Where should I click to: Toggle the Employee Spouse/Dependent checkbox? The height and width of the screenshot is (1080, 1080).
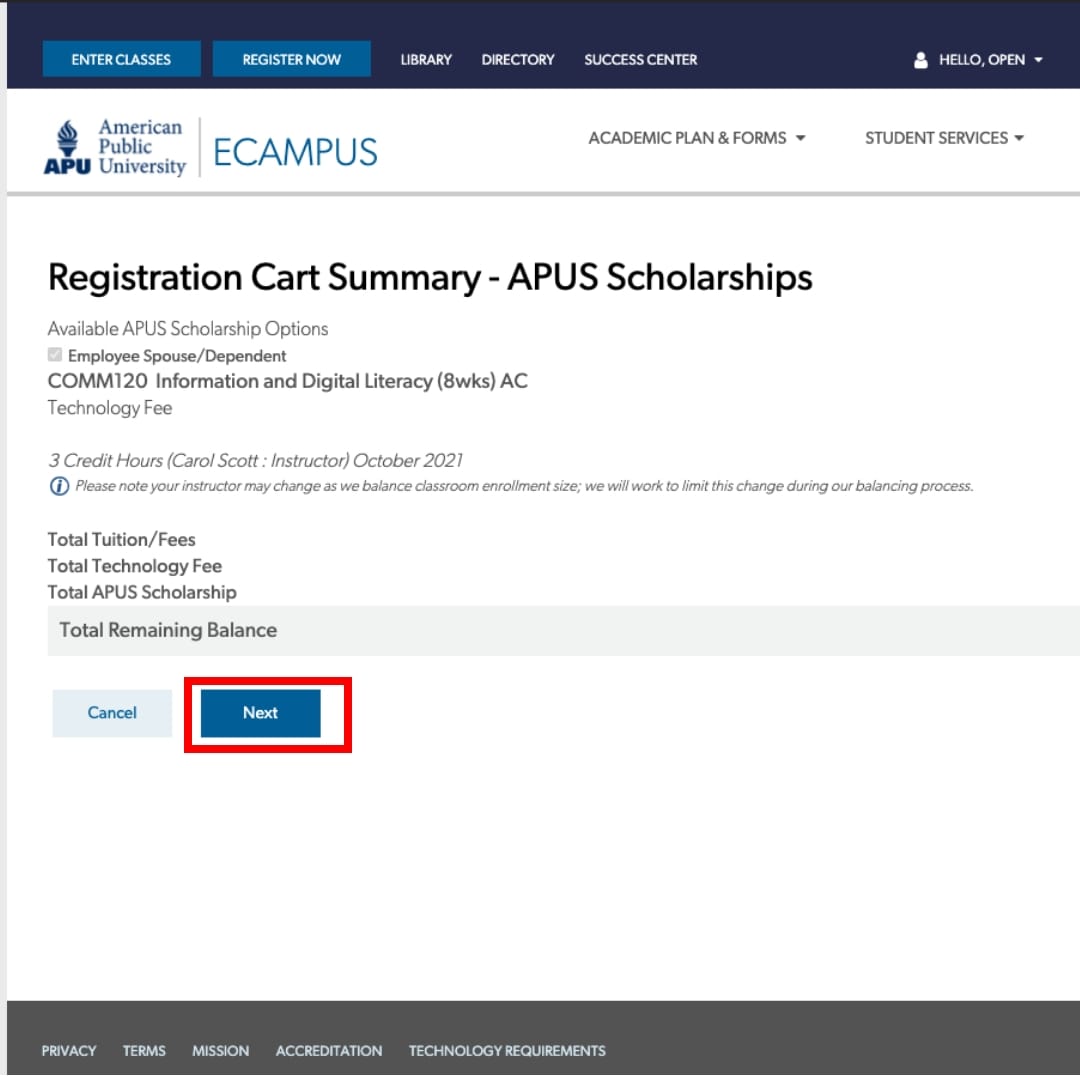pyautogui.click(x=55, y=355)
